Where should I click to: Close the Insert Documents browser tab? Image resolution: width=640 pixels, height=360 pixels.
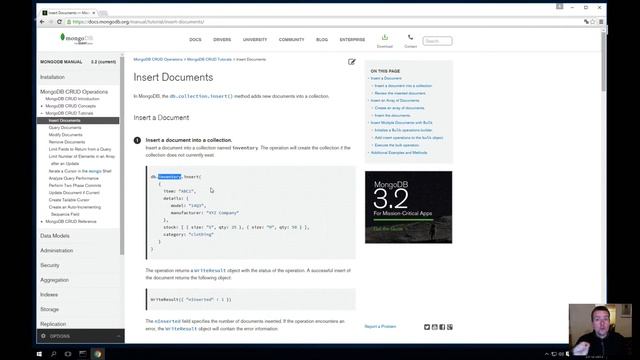coord(93,13)
